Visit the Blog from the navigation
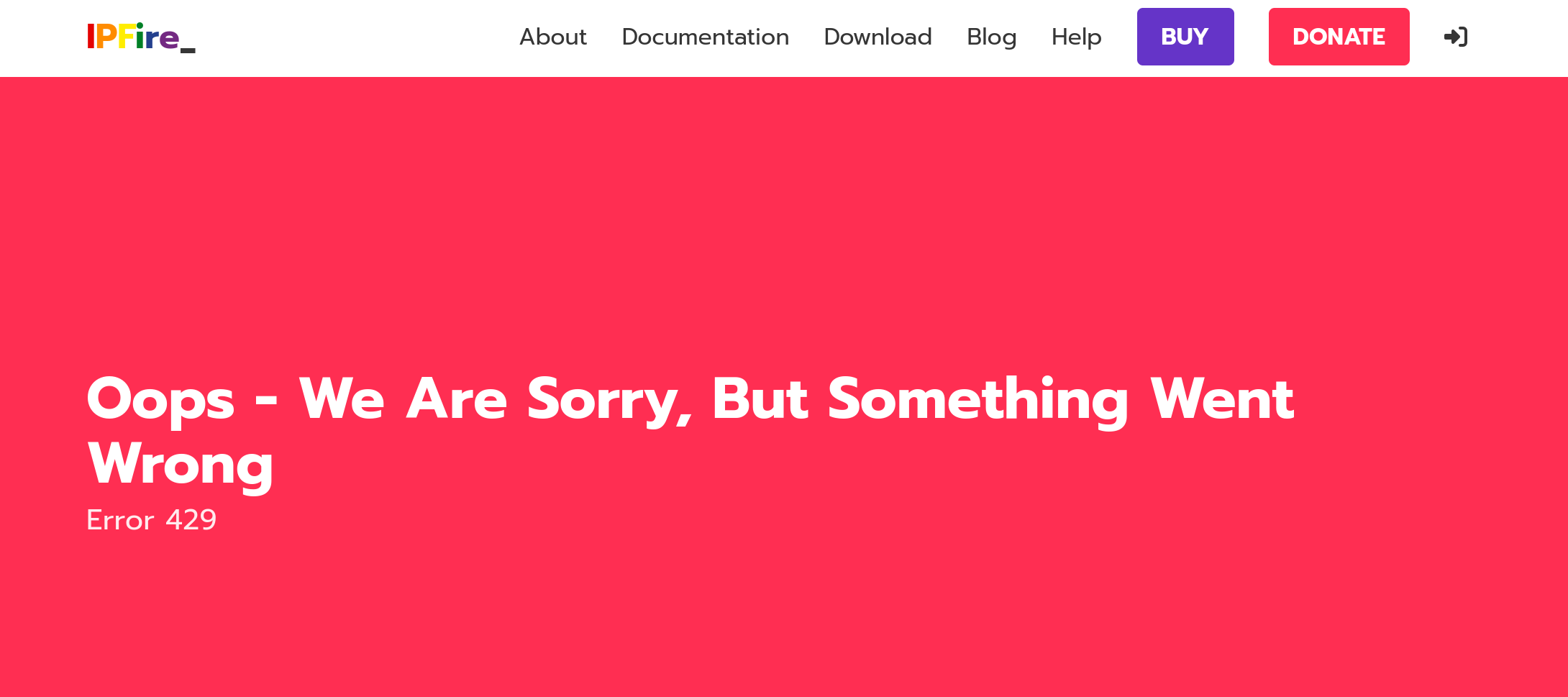The width and height of the screenshot is (1568, 697). click(x=991, y=37)
